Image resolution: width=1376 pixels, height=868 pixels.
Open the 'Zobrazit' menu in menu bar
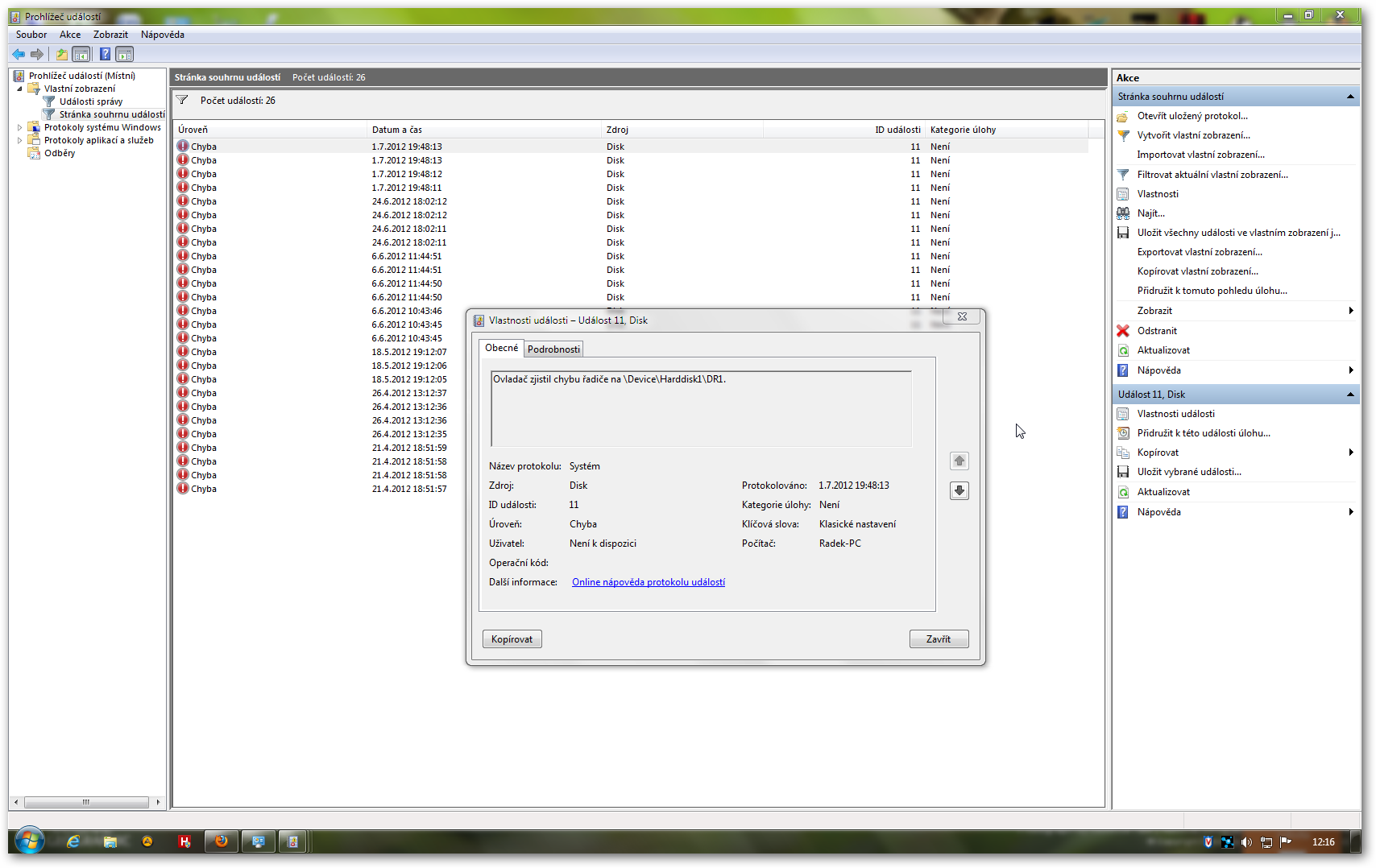pos(110,35)
